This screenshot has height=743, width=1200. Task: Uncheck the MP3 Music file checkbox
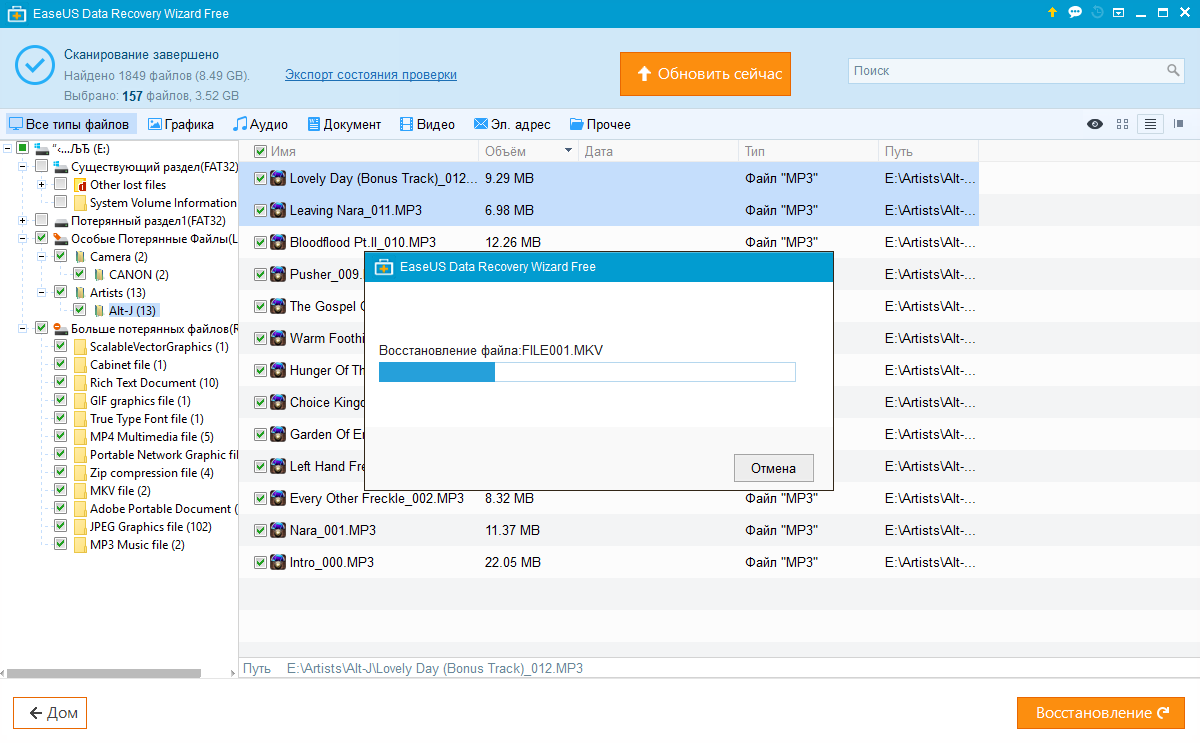point(60,545)
